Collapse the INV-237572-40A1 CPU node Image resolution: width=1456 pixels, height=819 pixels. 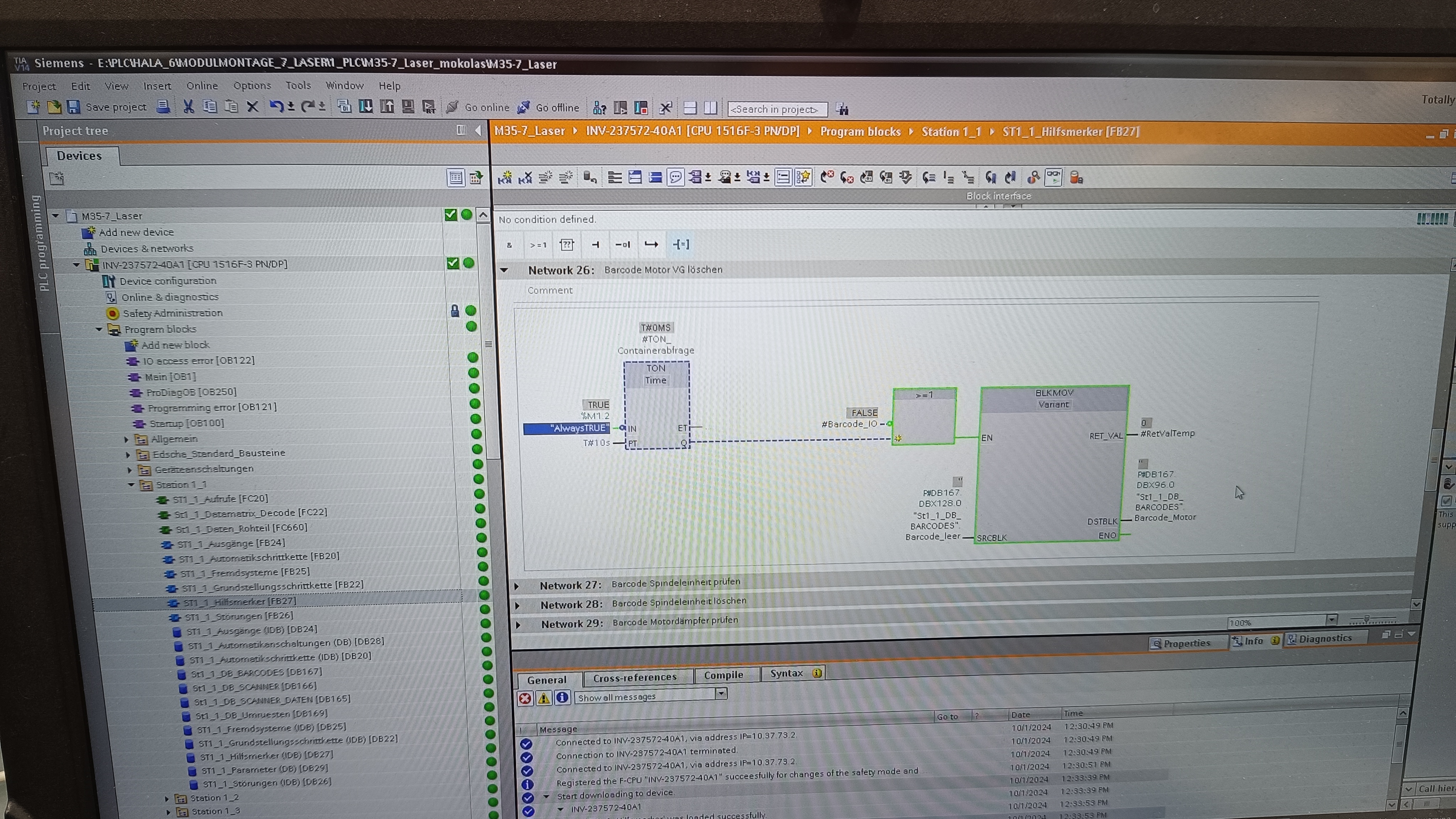(76, 264)
